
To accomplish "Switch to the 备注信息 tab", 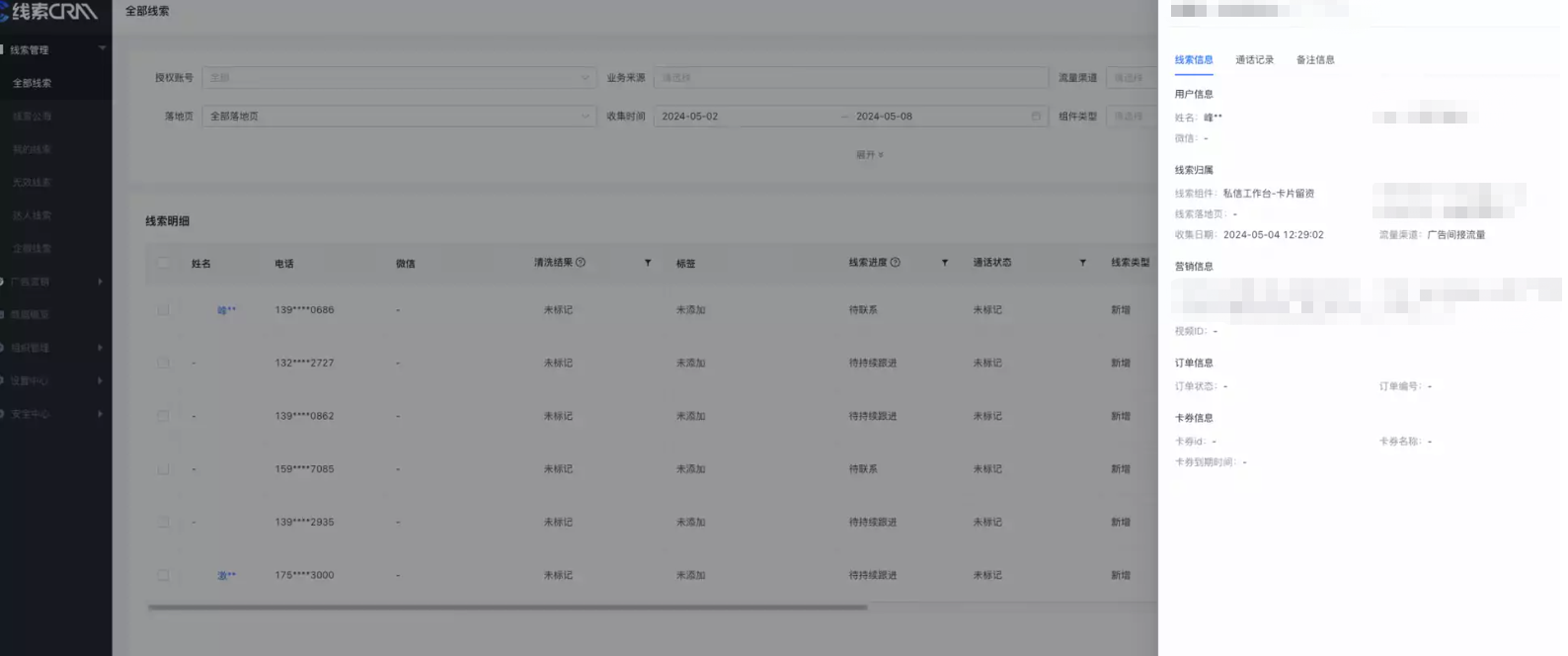I will (x=1315, y=60).
